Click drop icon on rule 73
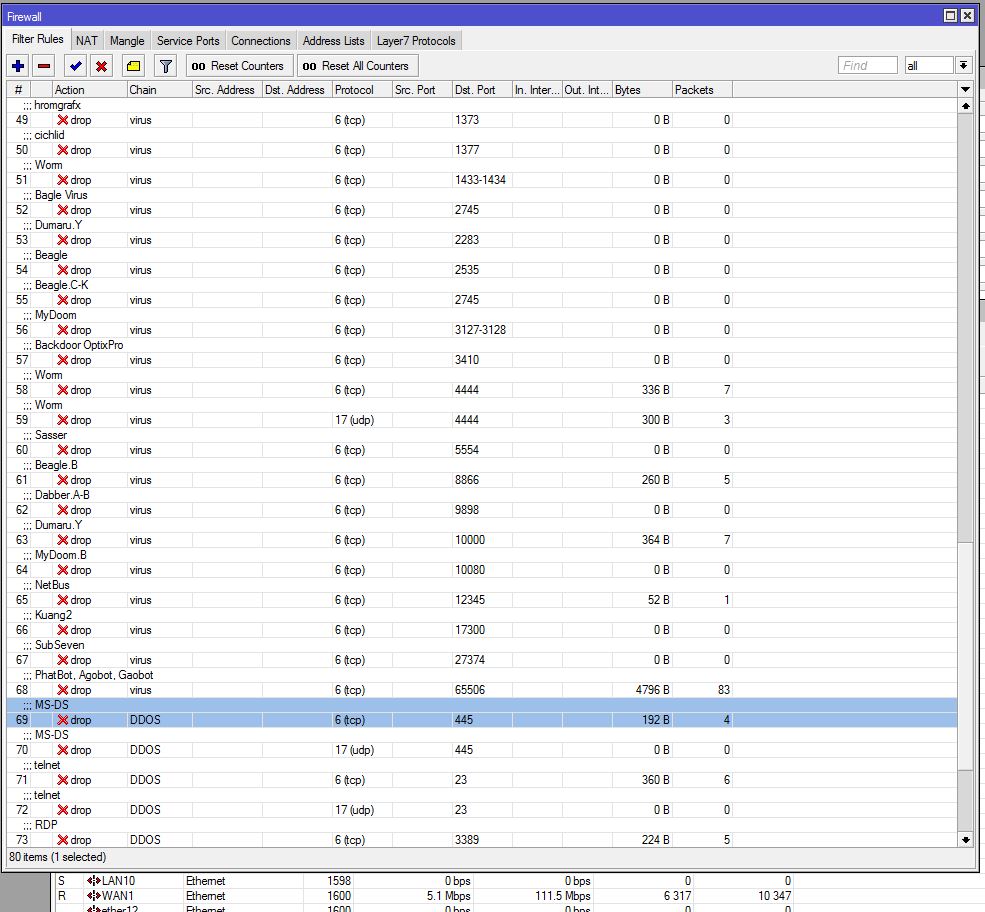This screenshot has width=985, height=912. click(x=62, y=840)
